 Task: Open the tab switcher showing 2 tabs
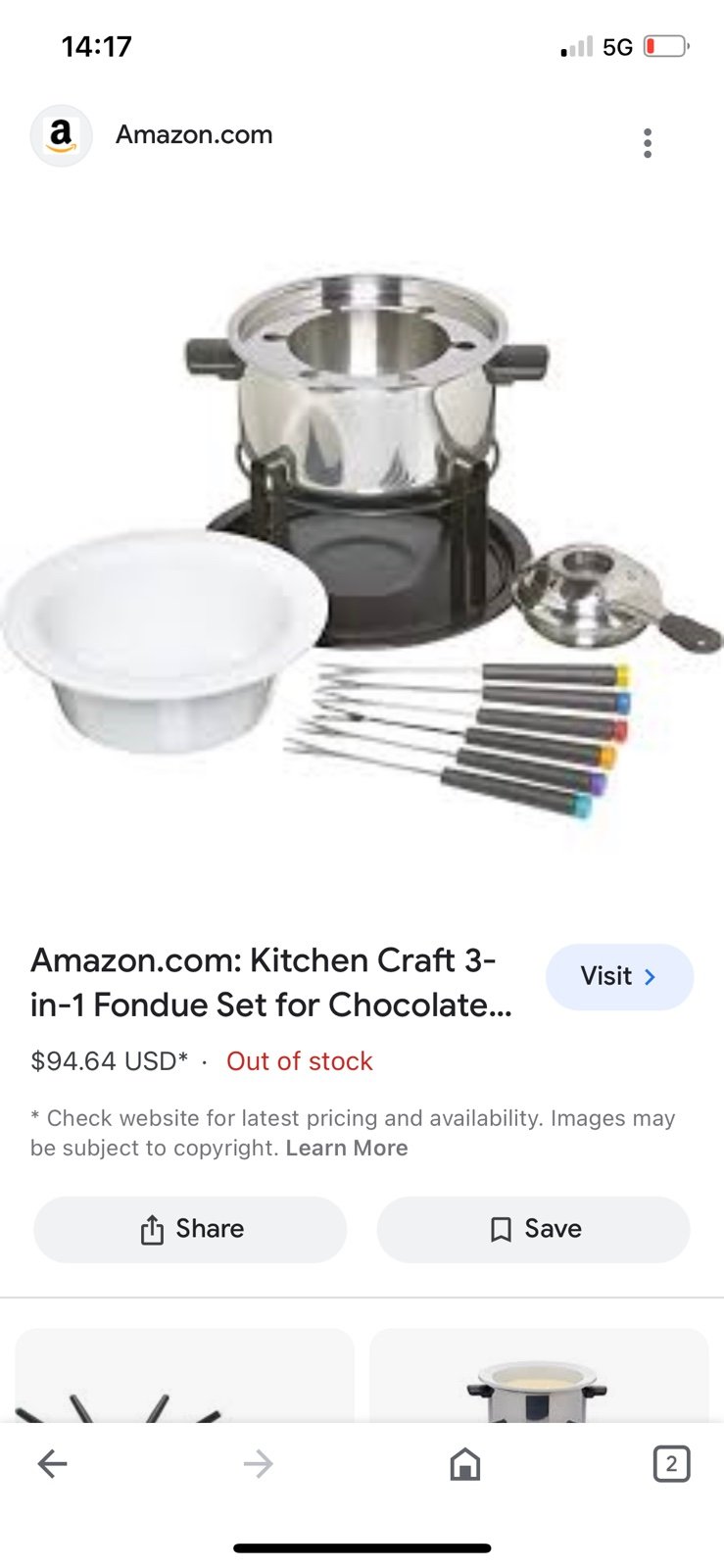click(x=671, y=1464)
